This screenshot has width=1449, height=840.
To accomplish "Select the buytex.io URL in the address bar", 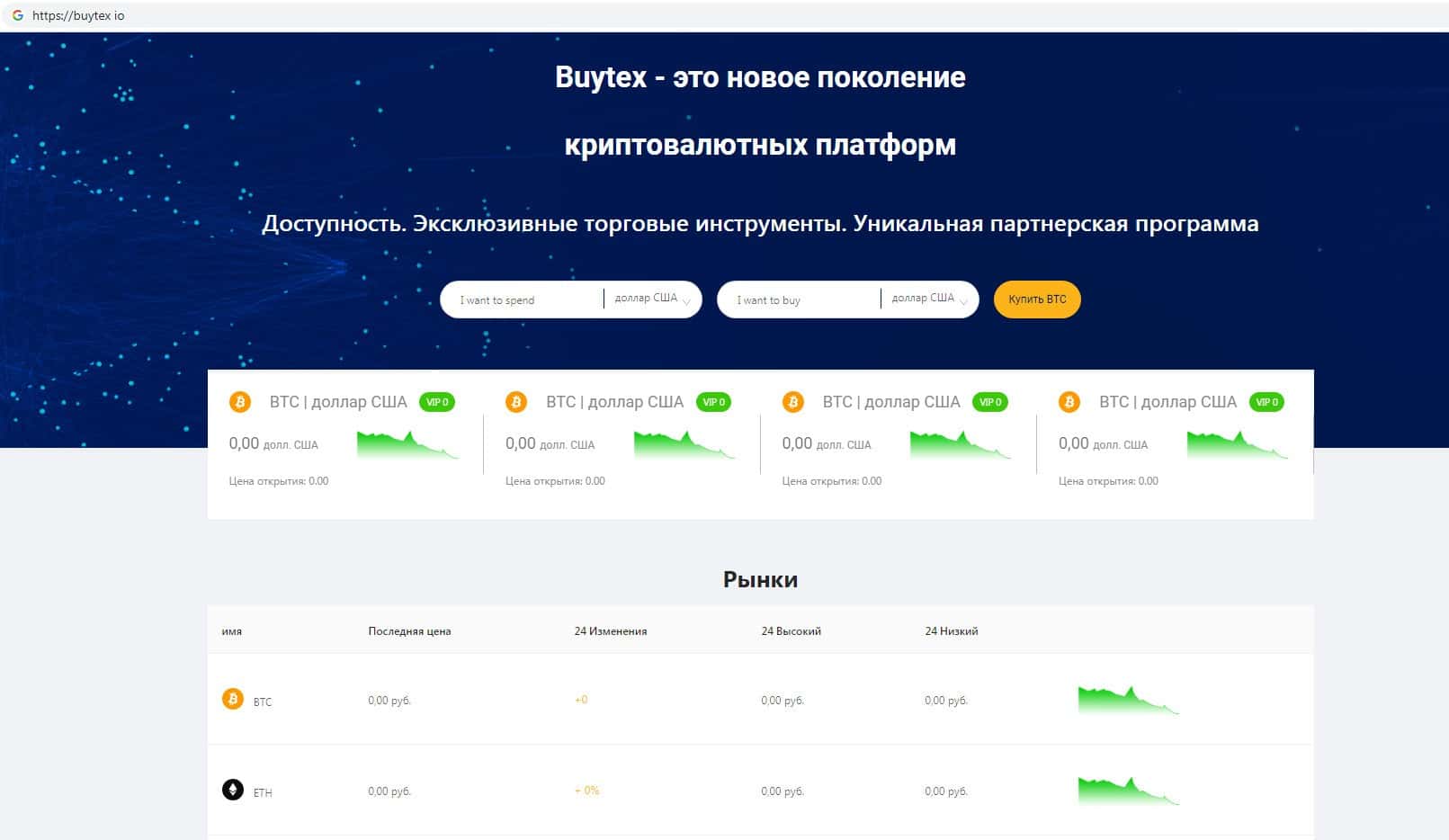I will tap(78, 16).
